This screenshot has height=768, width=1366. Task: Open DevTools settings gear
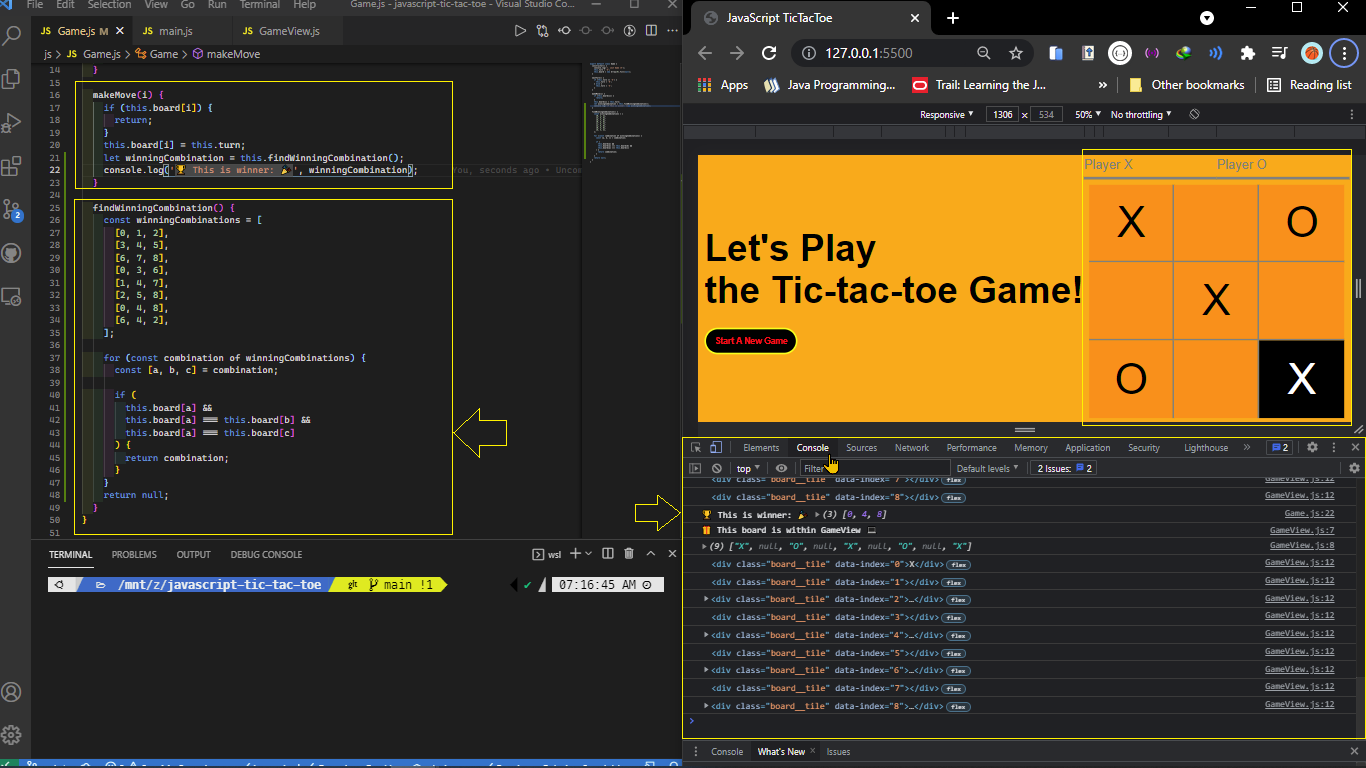pos(1312,447)
